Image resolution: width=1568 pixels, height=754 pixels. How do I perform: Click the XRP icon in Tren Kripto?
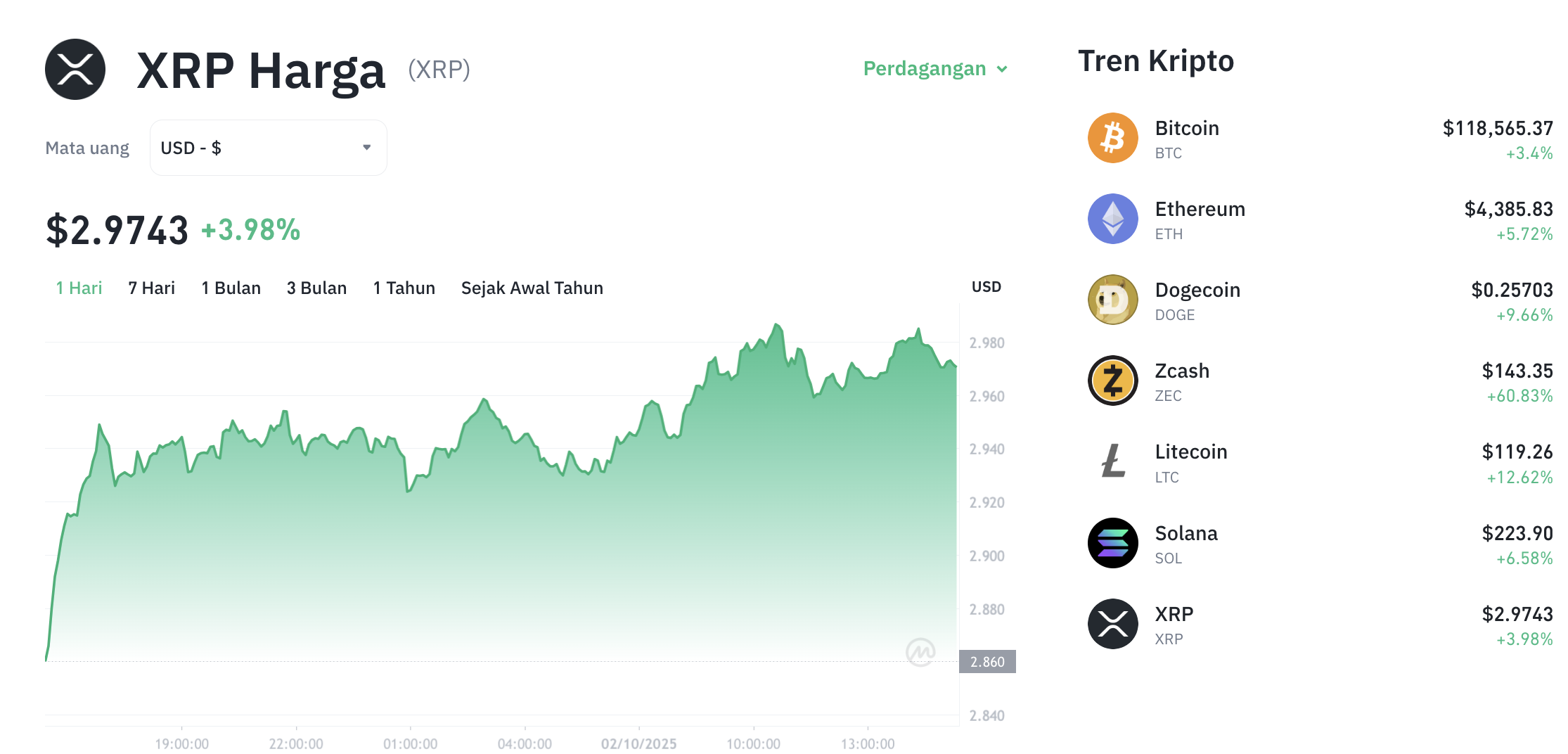[x=1112, y=624]
